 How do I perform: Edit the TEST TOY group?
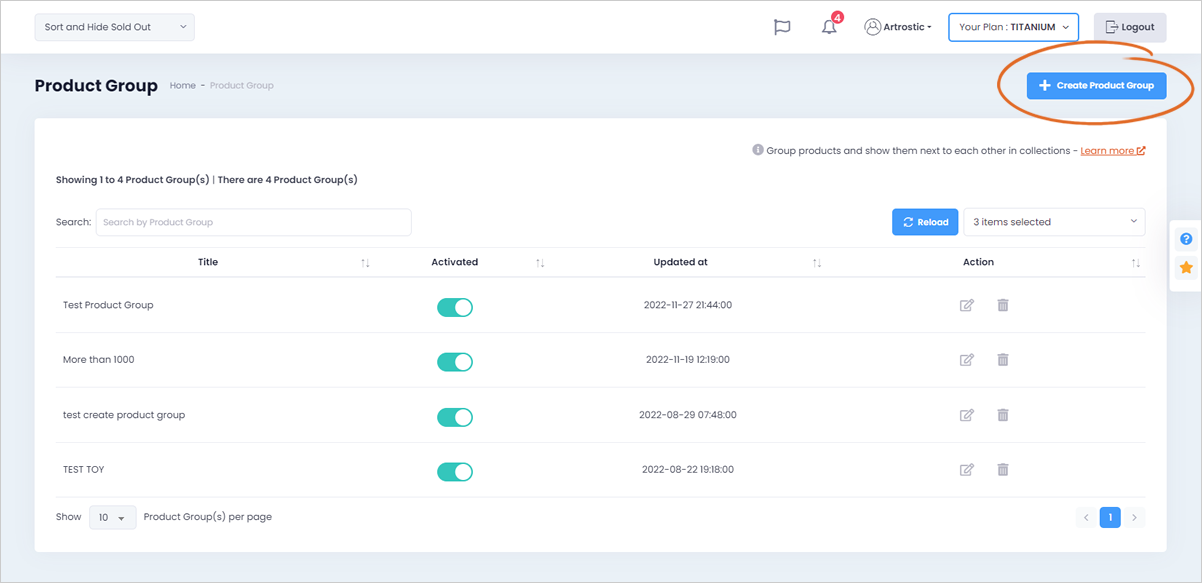(966, 470)
